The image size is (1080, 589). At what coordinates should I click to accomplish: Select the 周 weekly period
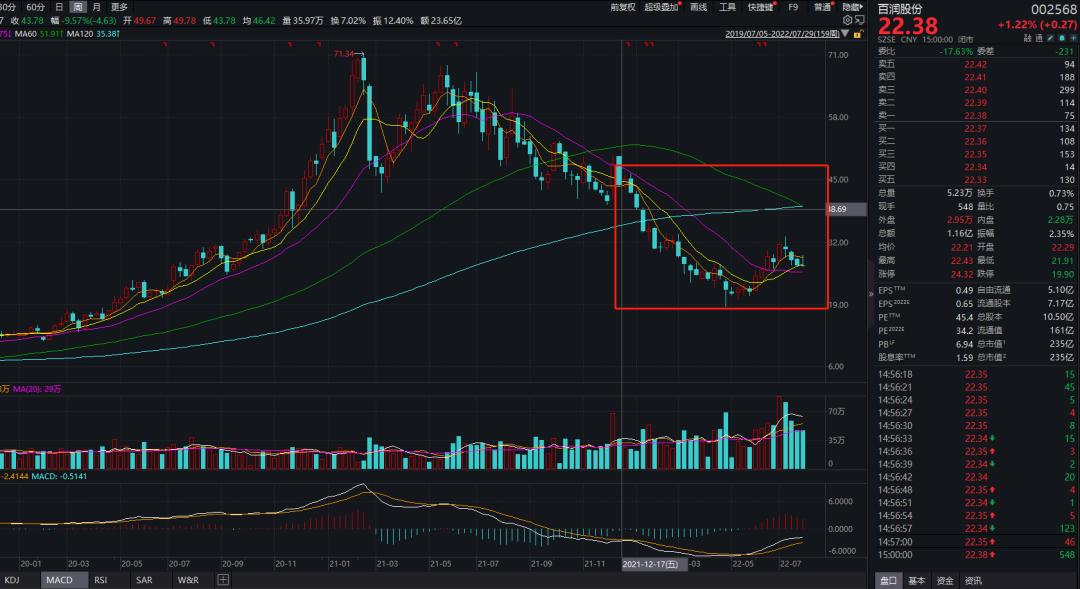pos(78,7)
